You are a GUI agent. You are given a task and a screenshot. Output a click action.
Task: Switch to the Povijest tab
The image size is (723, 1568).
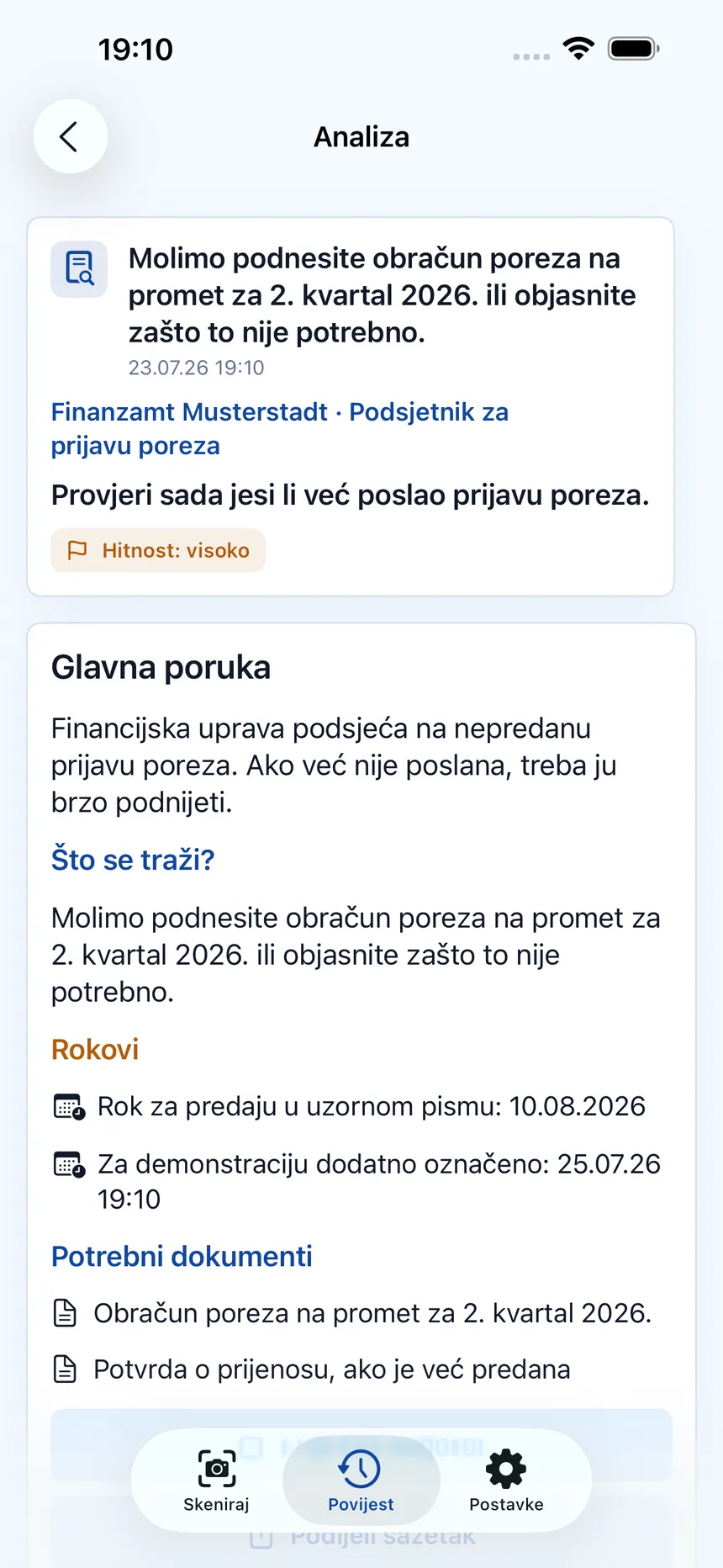point(361,1481)
